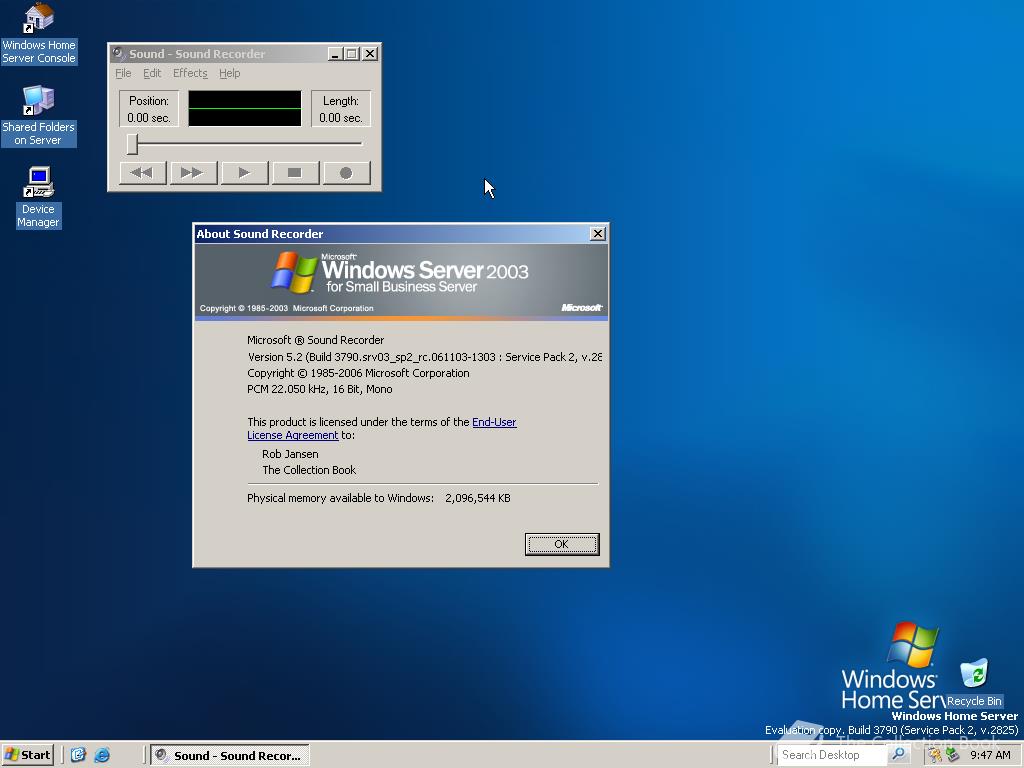Image resolution: width=1024 pixels, height=768 pixels.
Task: Minimize the Sound Recorder window
Action: [x=335, y=54]
